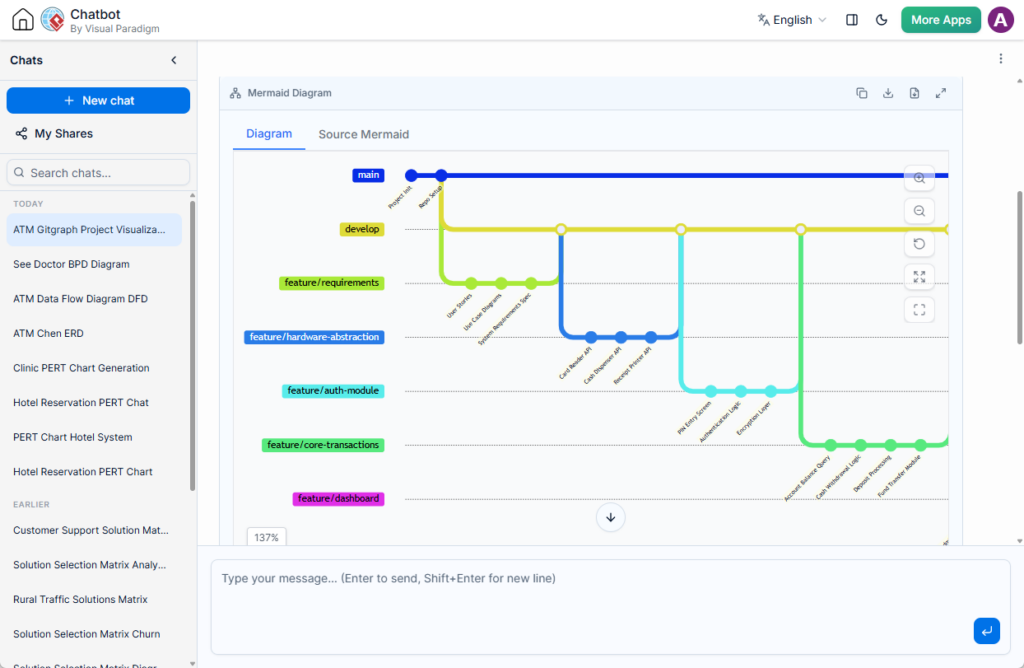This screenshot has height=668, width=1024.
Task: Click the first commit on main branch
Action: click(x=411, y=175)
